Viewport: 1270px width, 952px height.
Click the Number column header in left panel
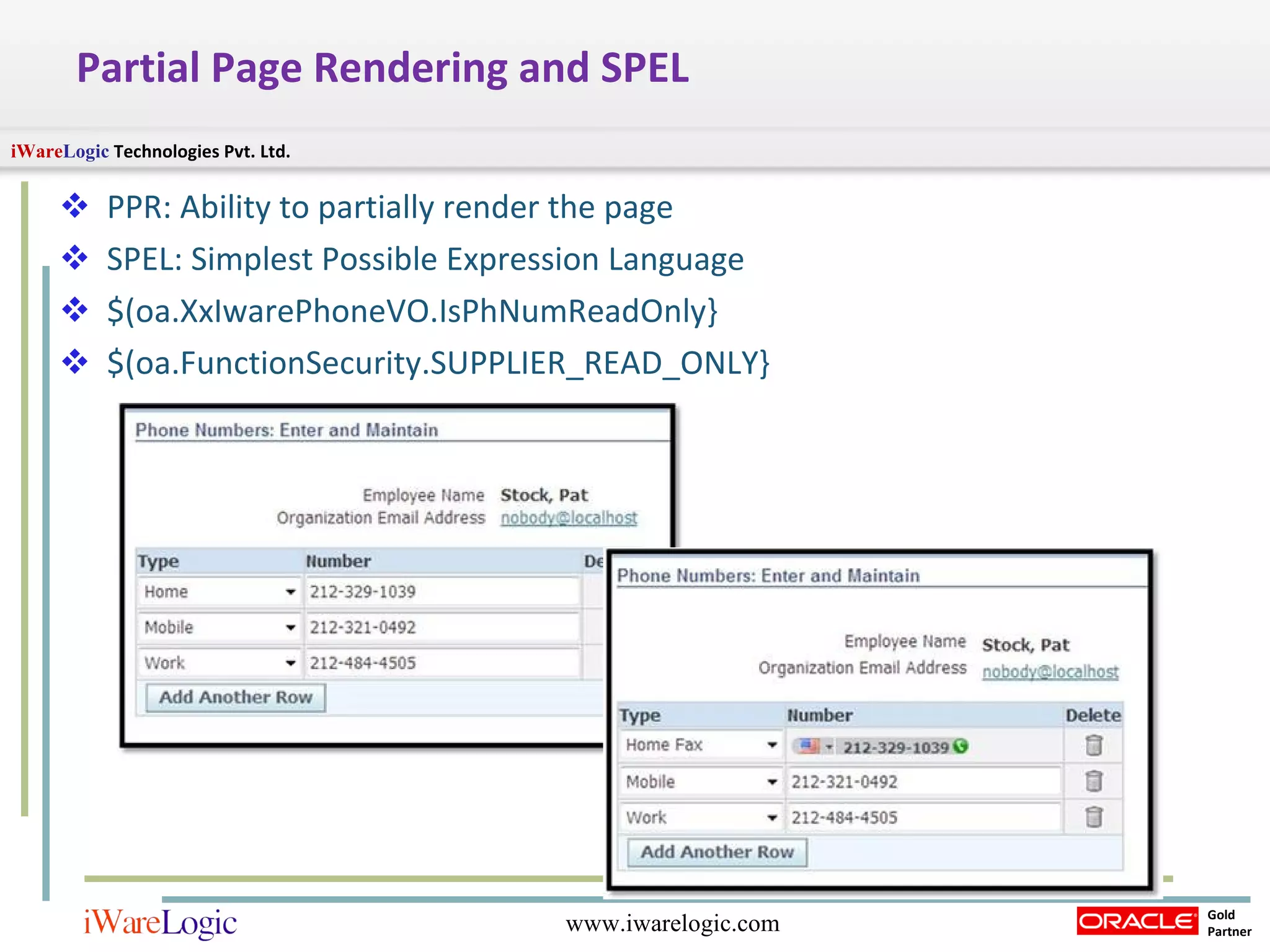(338, 562)
